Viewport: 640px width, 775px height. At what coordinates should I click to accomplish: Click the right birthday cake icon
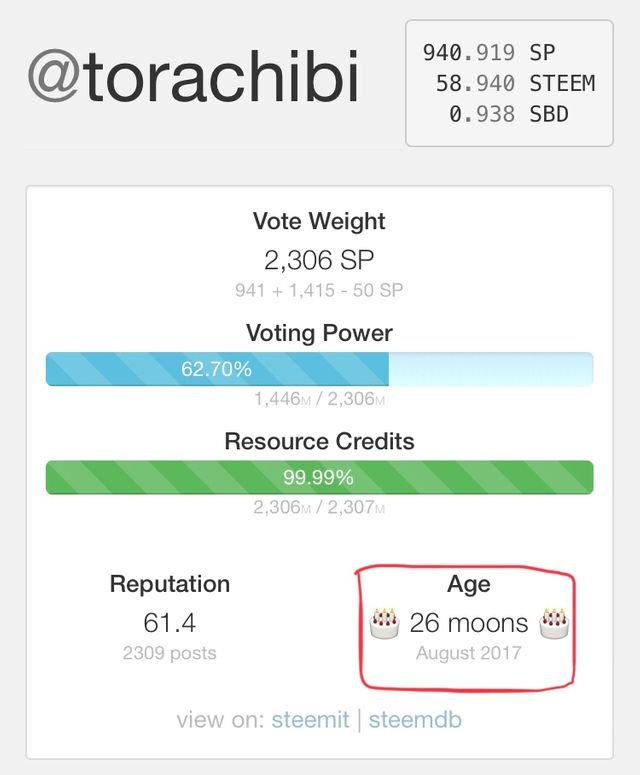(x=553, y=624)
